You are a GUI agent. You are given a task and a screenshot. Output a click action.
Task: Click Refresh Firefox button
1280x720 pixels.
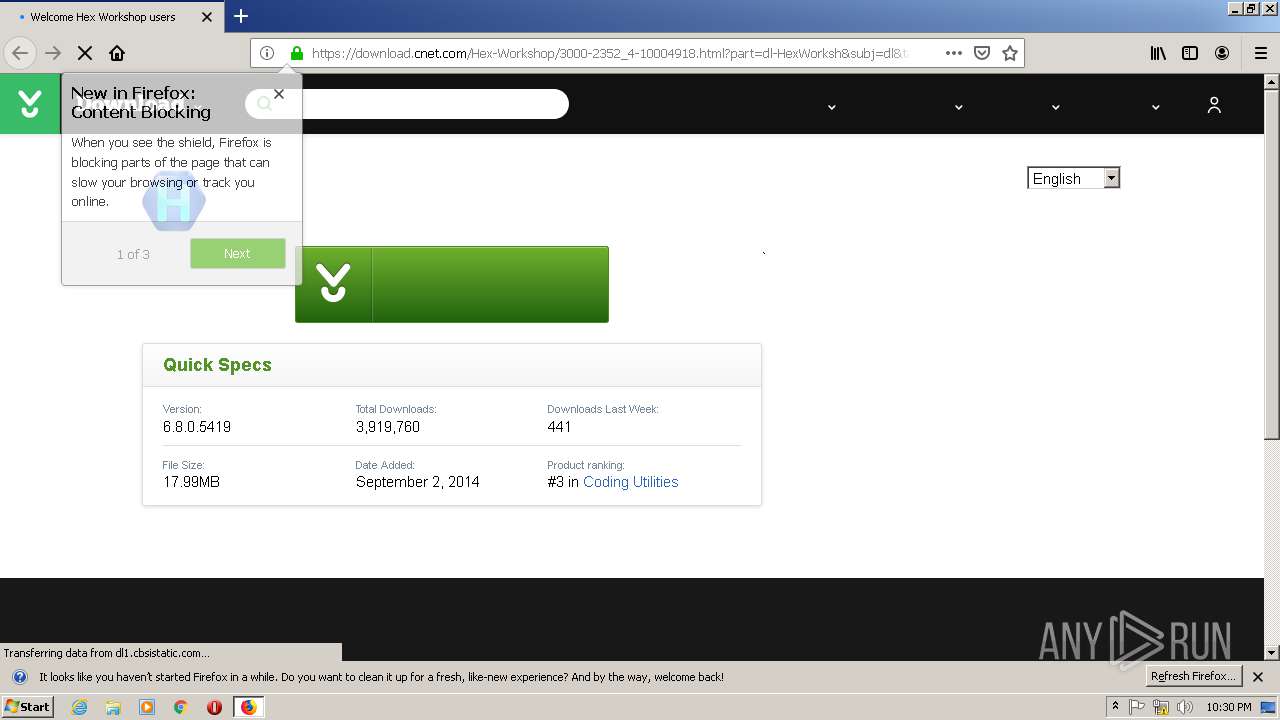(x=1193, y=677)
